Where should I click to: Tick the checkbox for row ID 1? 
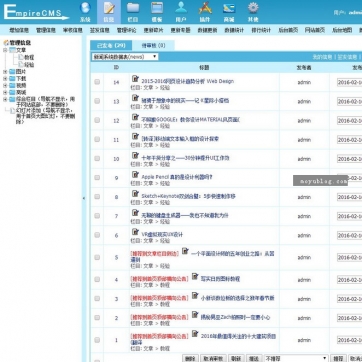[x=97, y=340]
